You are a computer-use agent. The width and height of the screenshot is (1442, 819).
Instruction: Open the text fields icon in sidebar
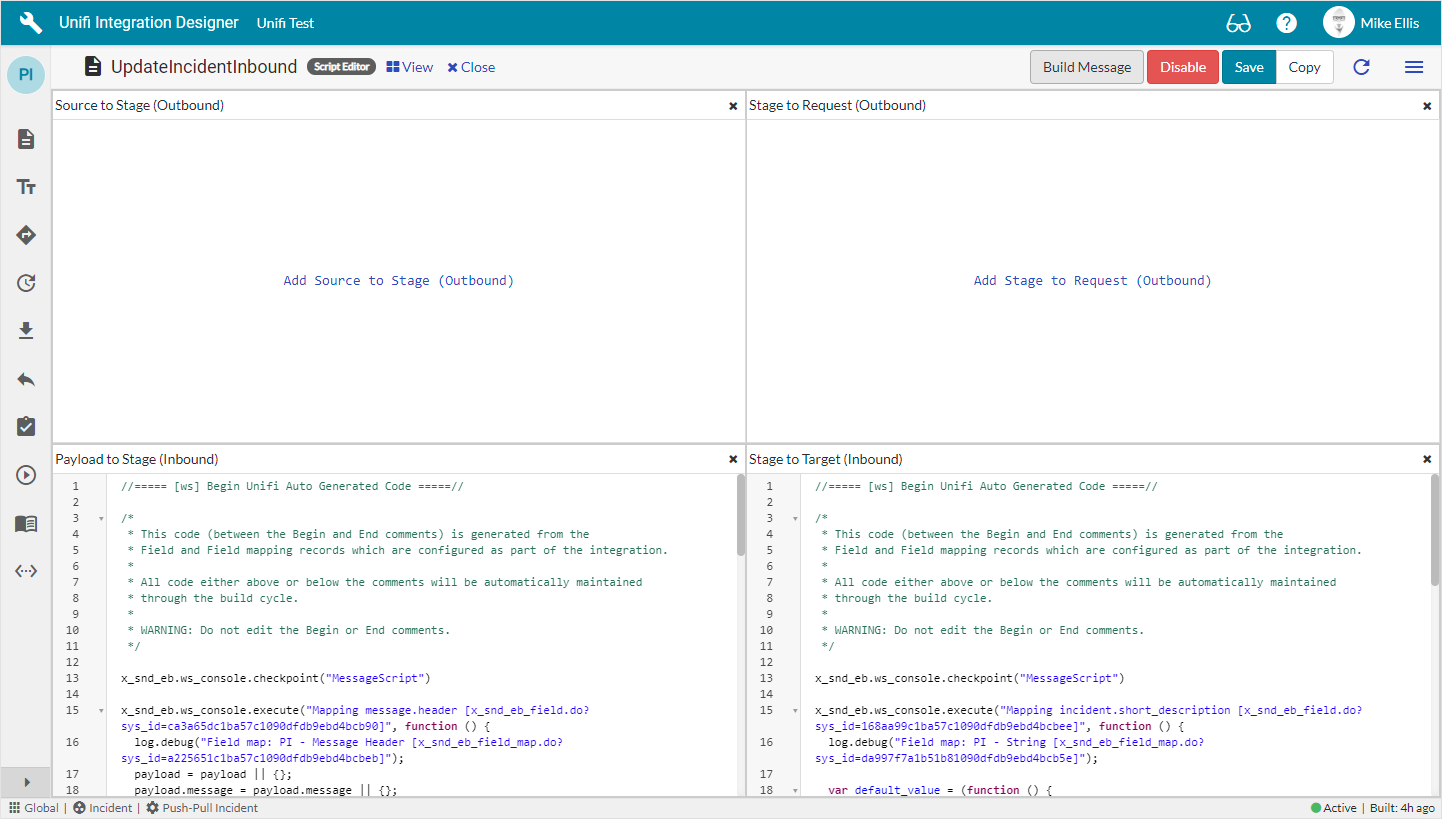pos(27,187)
